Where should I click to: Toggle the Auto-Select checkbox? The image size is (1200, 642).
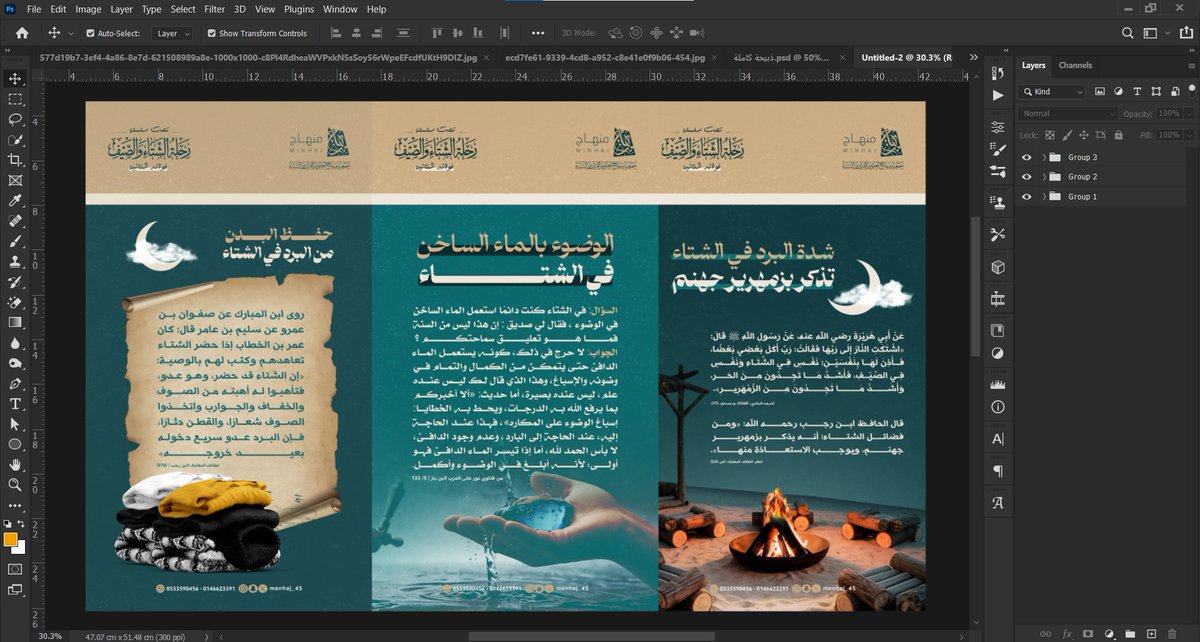[x=90, y=33]
